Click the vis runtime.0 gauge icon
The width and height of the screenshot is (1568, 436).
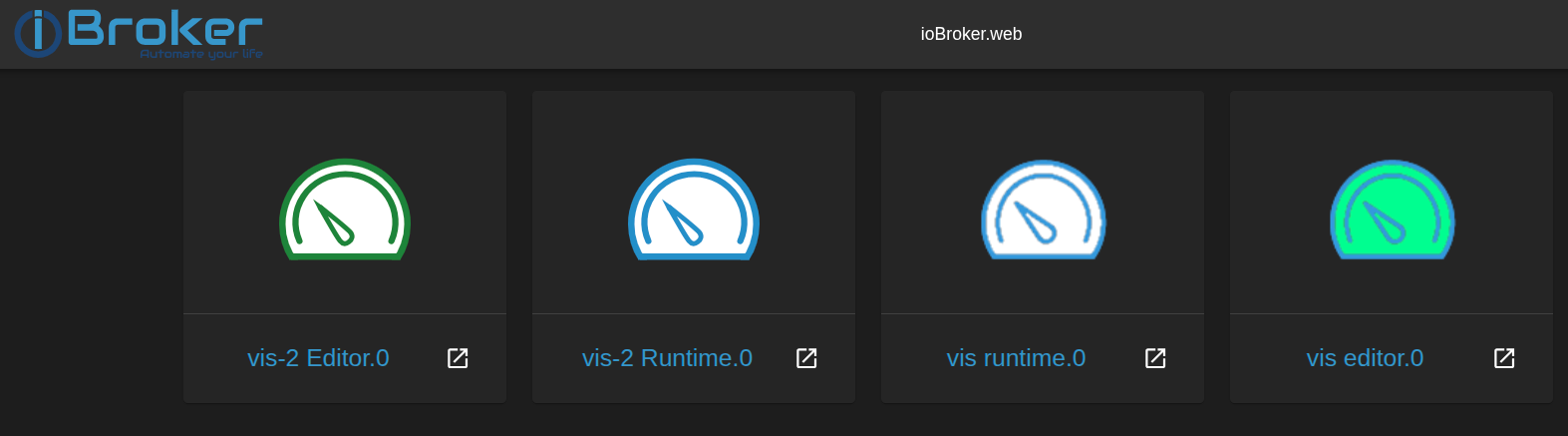1044,210
